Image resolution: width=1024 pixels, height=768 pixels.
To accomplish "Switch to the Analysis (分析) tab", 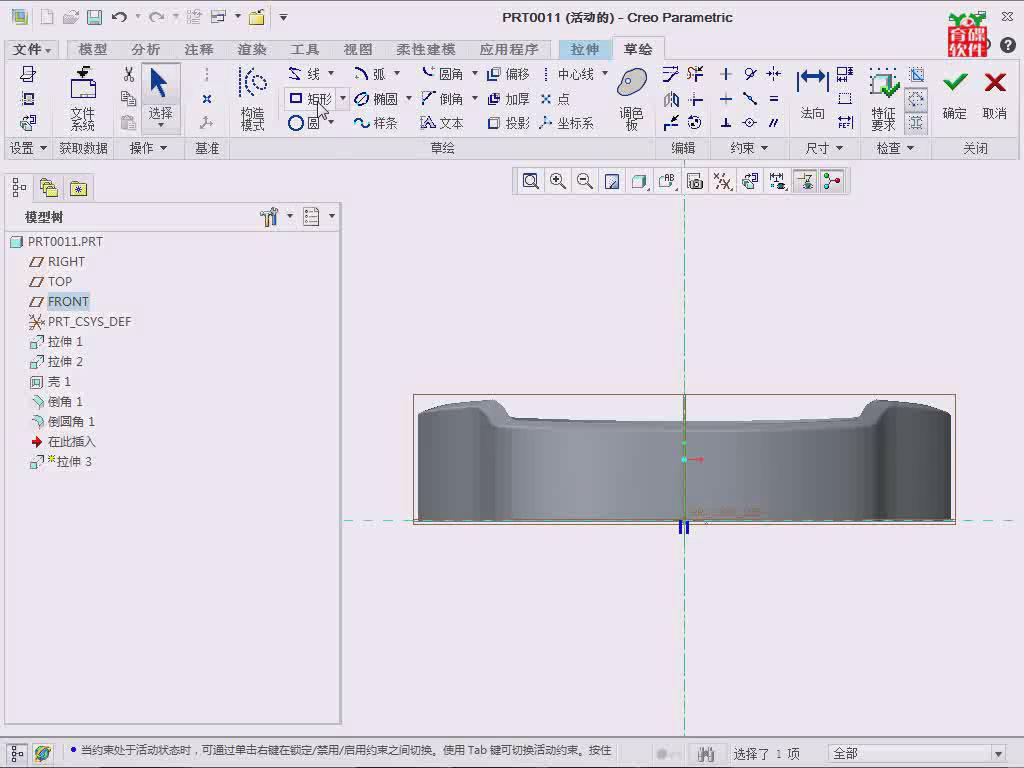I will pos(146,49).
